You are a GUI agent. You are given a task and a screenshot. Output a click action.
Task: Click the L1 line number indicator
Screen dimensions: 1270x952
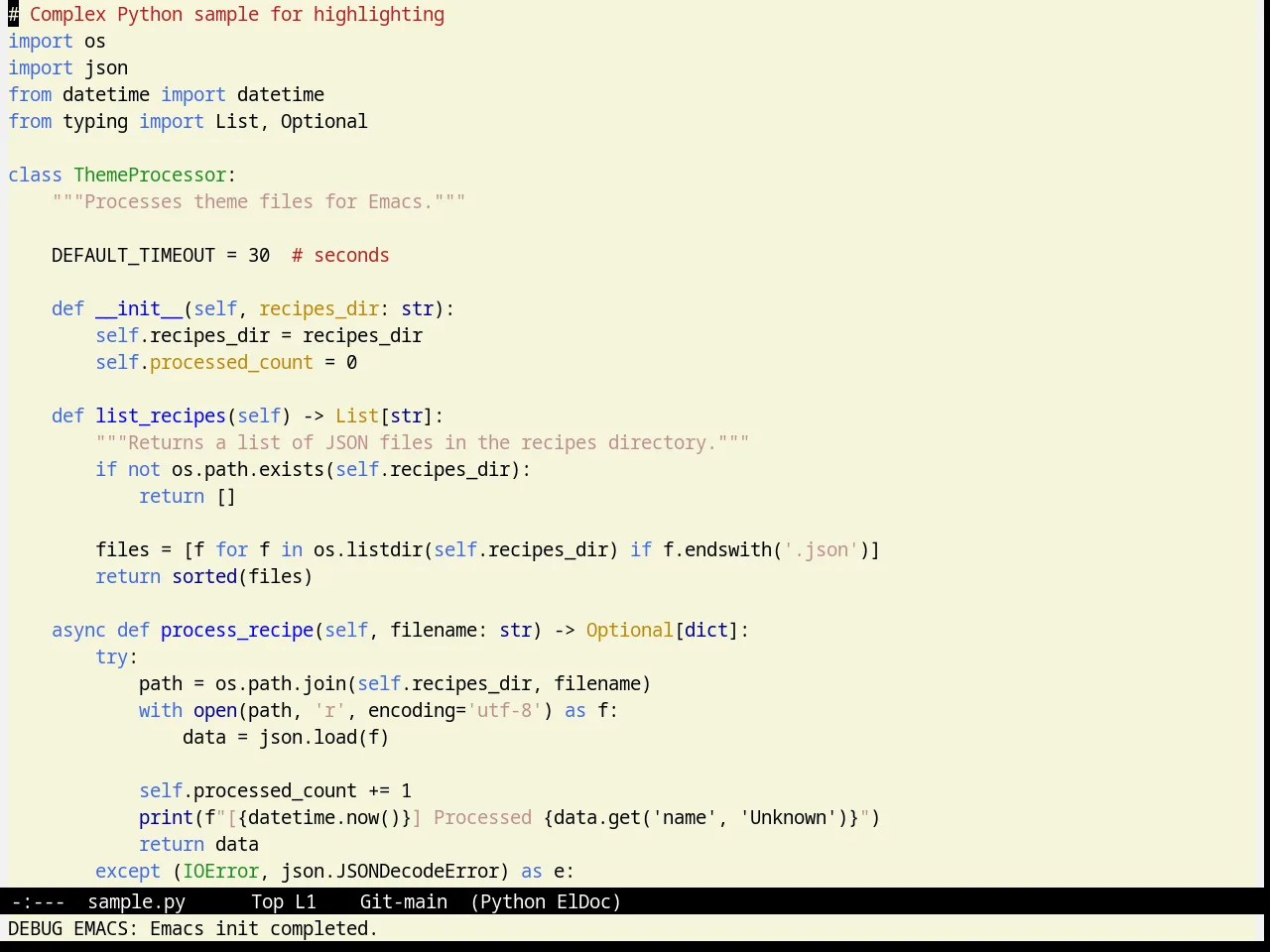pos(306,901)
